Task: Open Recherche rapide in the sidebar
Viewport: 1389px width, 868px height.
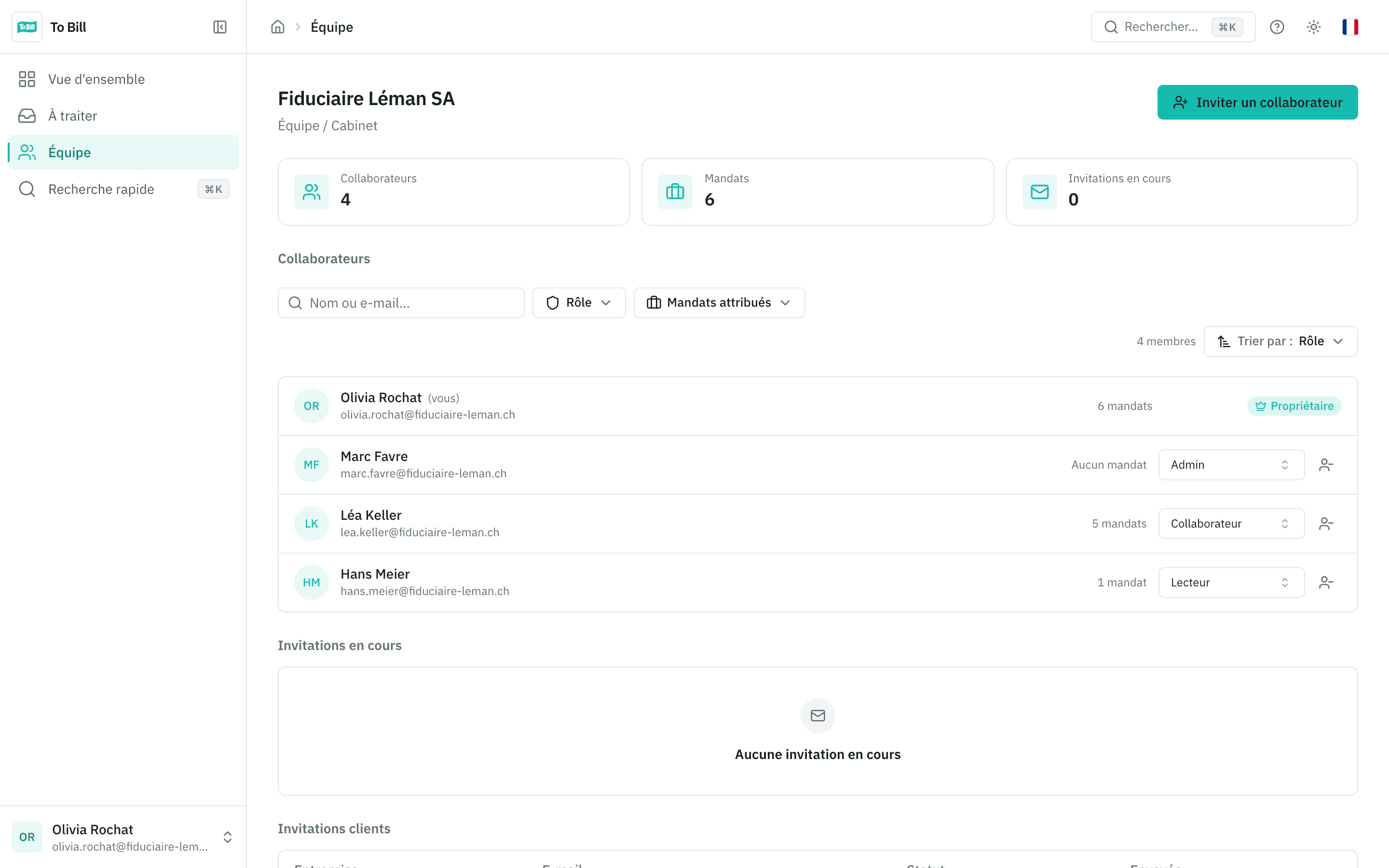Action: tap(123, 190)
